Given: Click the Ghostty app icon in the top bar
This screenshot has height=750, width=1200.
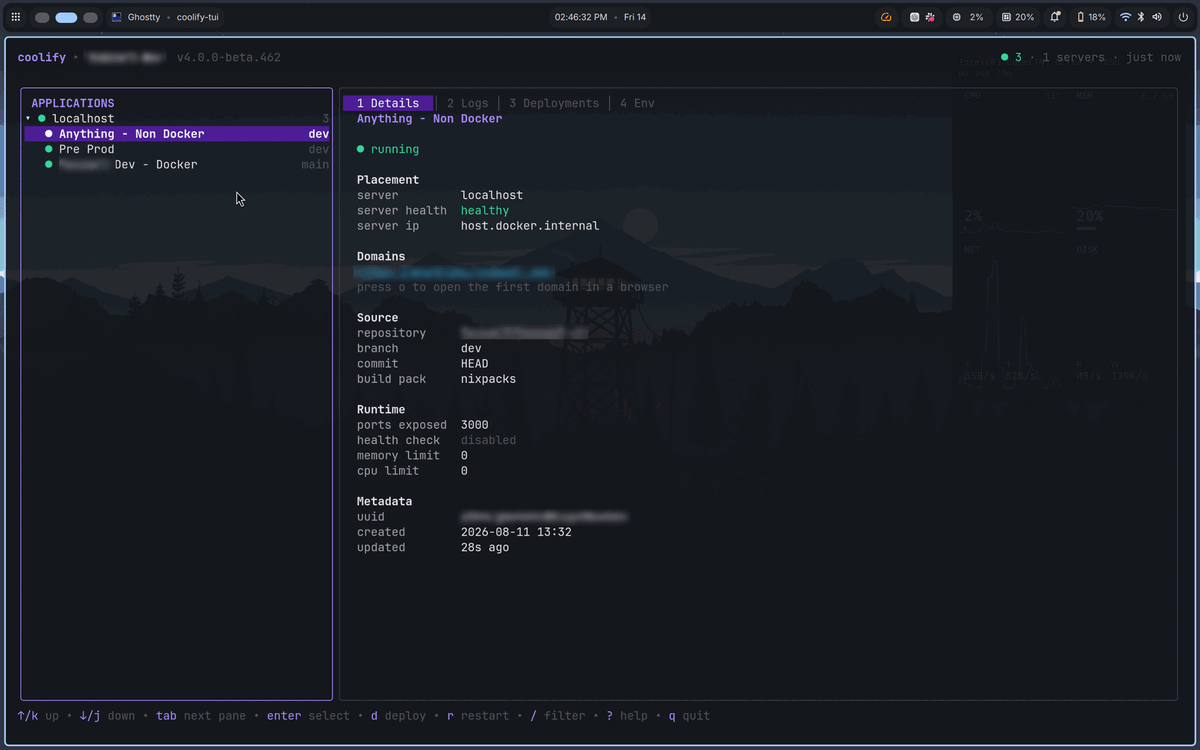Looking at the screenshot, I should (117, 17).
